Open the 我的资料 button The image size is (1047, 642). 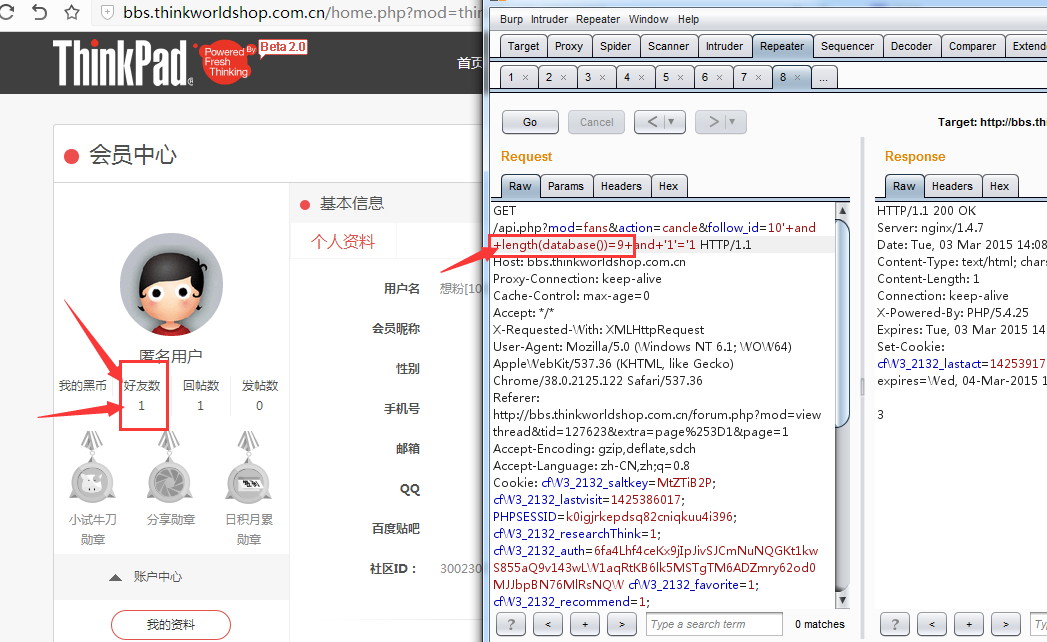(171, 625)
